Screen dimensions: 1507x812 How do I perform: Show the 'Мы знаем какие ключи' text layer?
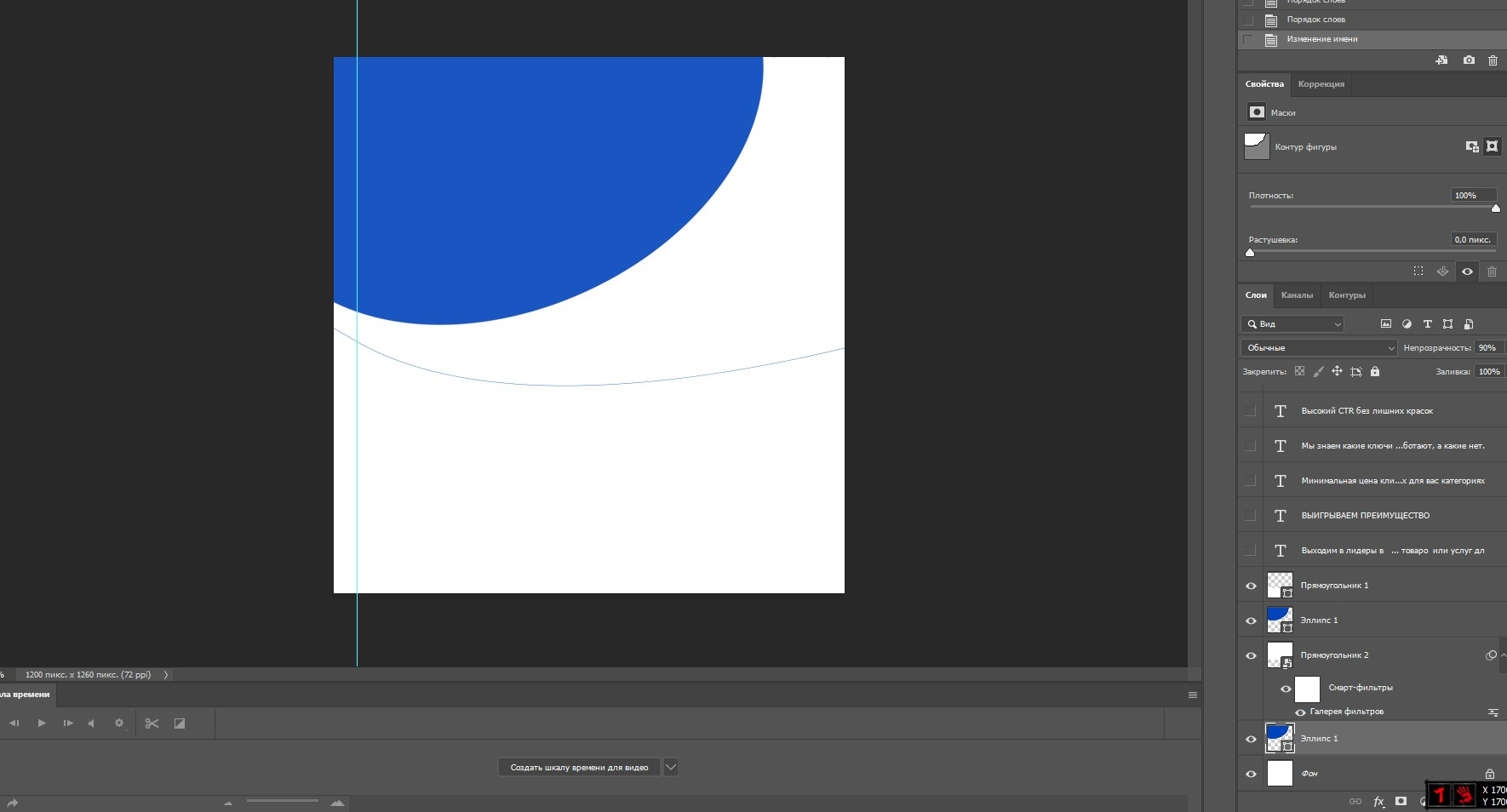coord(1250,445)
